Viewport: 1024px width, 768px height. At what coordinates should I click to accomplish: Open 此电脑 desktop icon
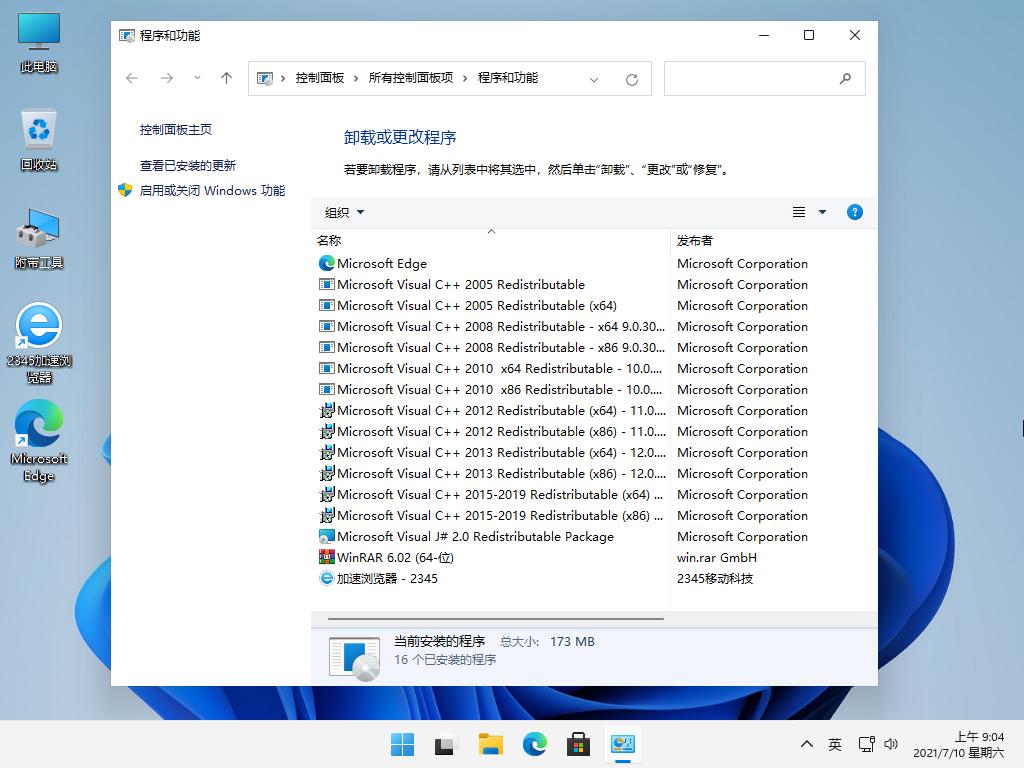(x=39, y=43)
